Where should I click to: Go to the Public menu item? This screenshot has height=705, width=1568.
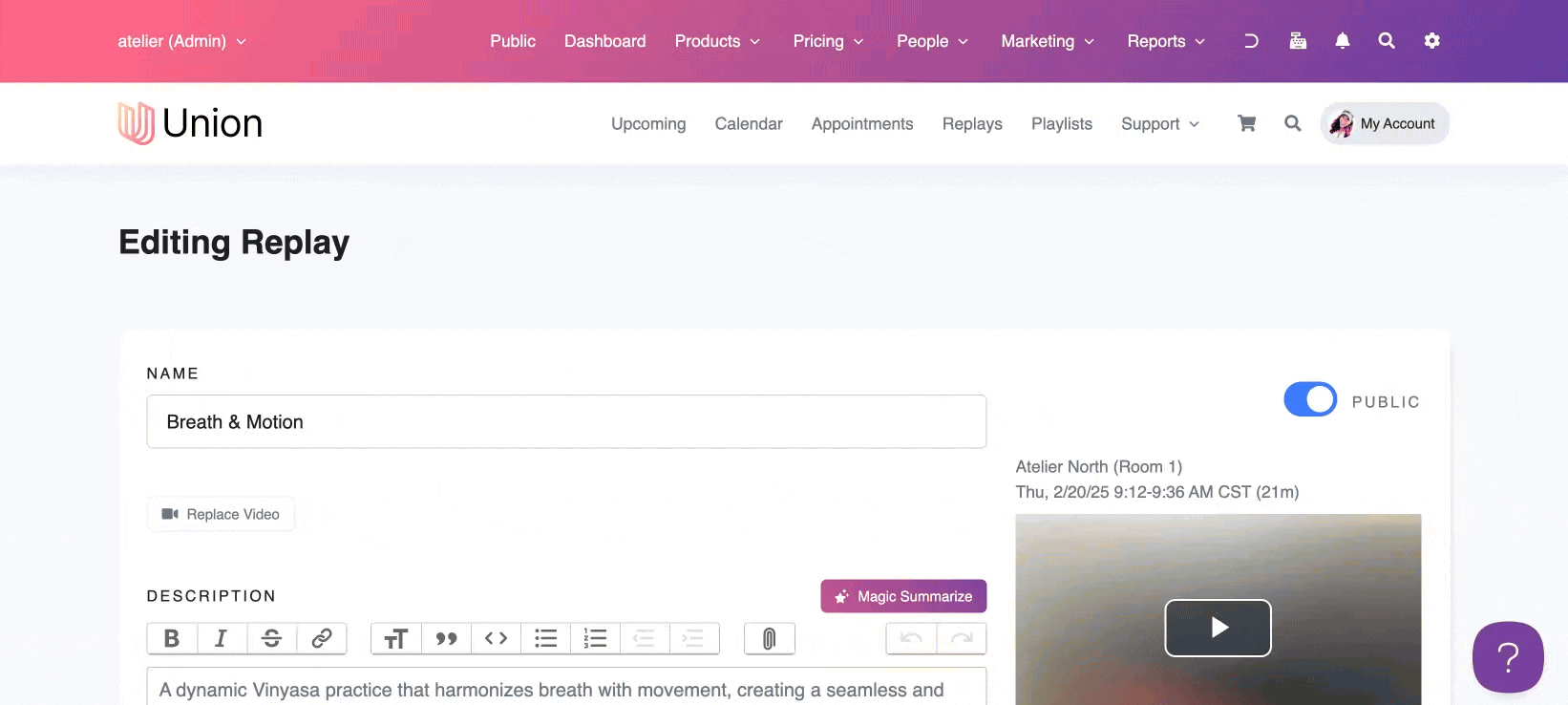(513, 41)
